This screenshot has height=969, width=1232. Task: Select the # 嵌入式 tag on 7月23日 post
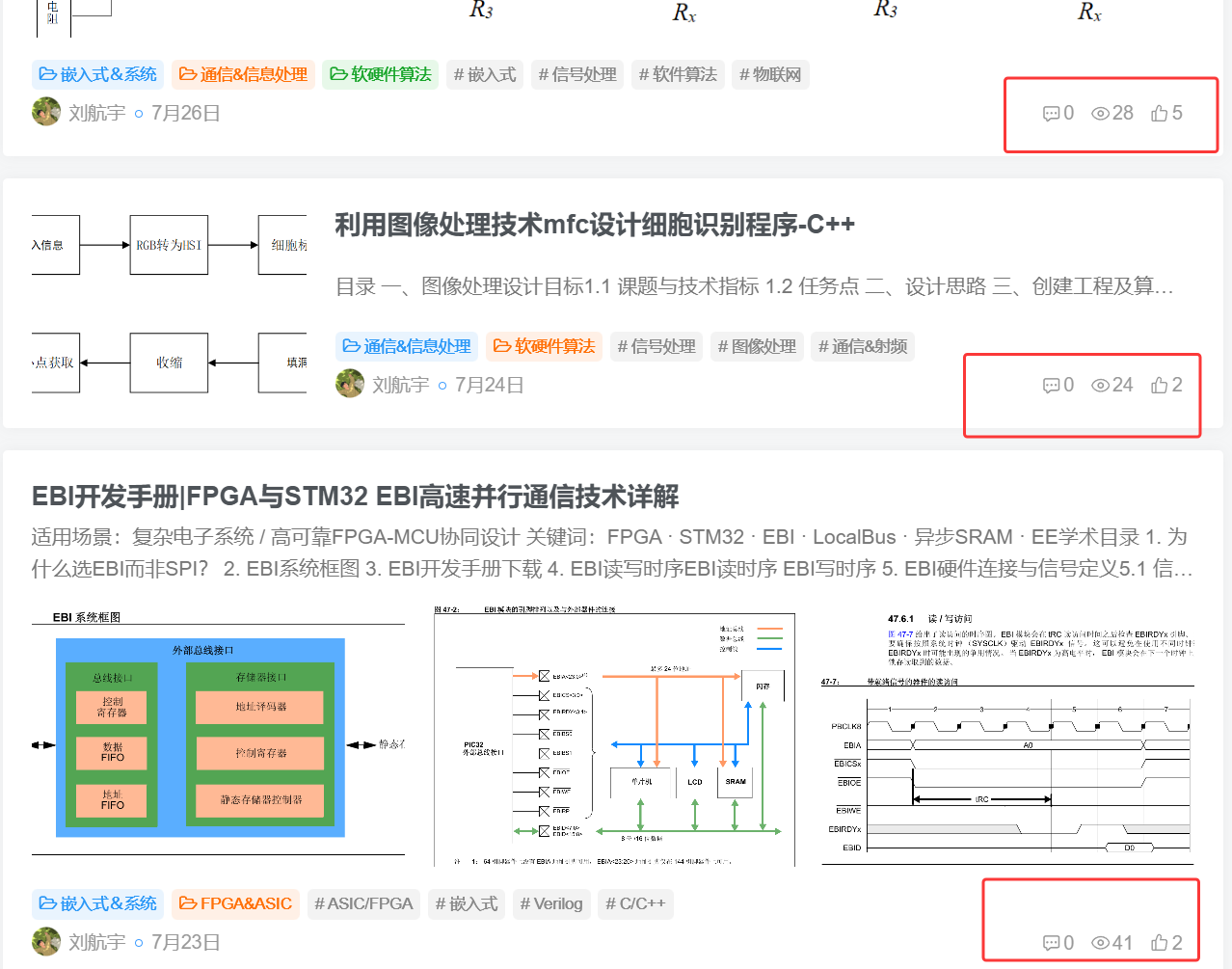click(467, 903)
